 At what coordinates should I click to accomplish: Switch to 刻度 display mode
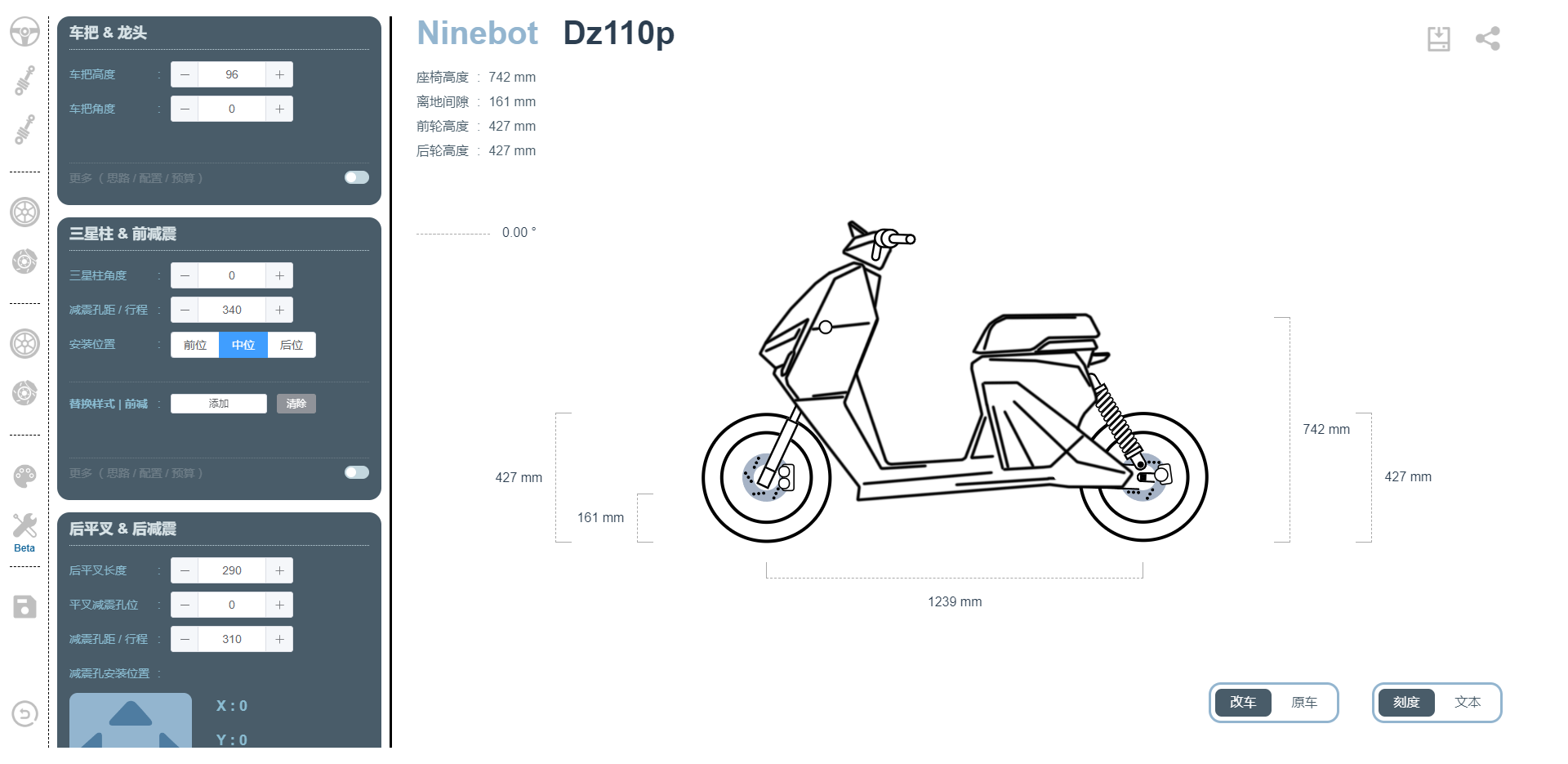click(1406, 702)
